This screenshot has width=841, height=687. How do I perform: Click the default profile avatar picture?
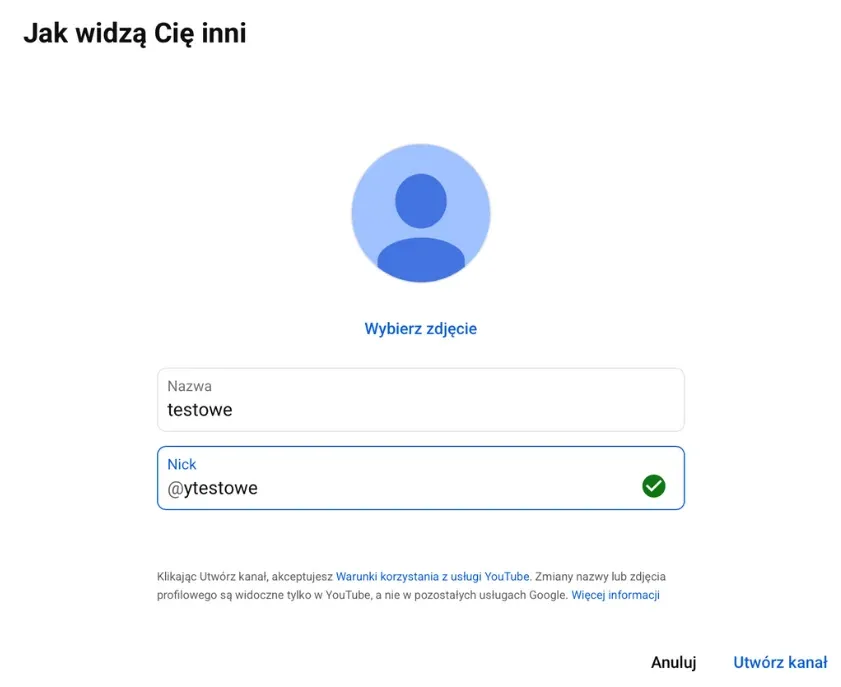click(420, 212)
